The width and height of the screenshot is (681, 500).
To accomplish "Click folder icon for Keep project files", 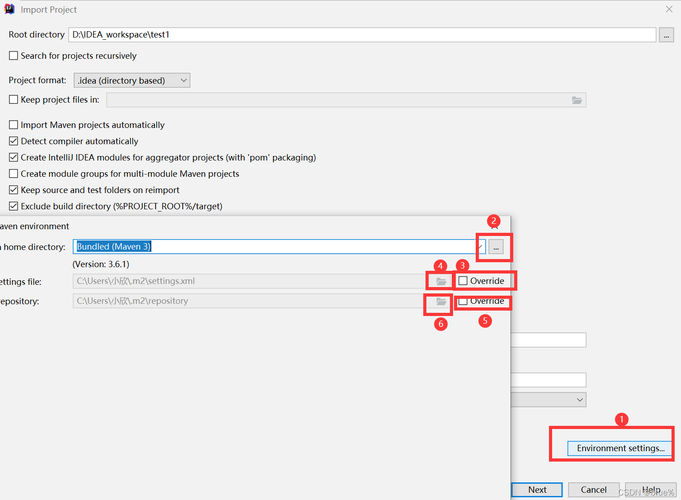I will pyautogui.click(x=576, y=100).
